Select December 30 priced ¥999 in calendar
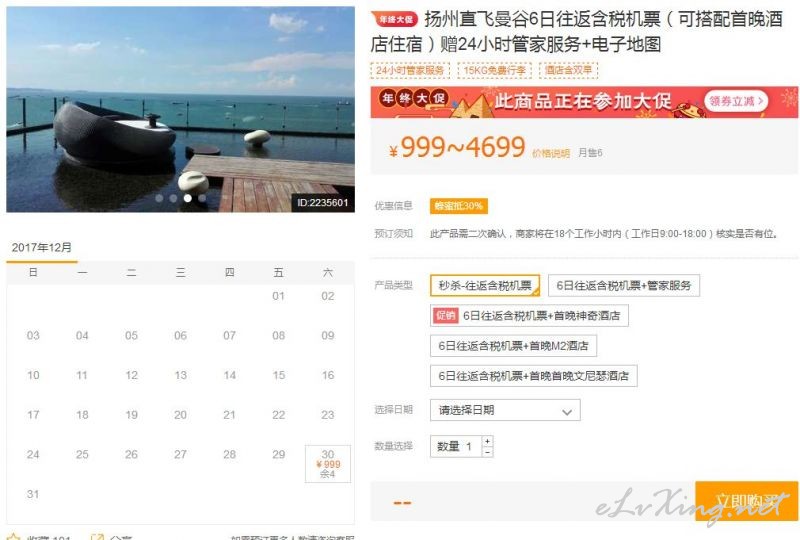The width and height of the screenshot is (800, 540). tap(328, 463)
